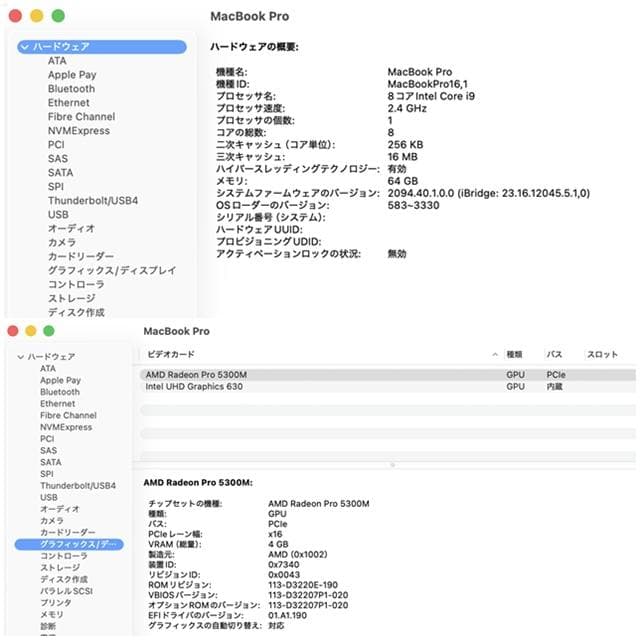Open SPI in hardware overview window sidebar
Viewport: 640px width, 640px height.
[56, 187]
